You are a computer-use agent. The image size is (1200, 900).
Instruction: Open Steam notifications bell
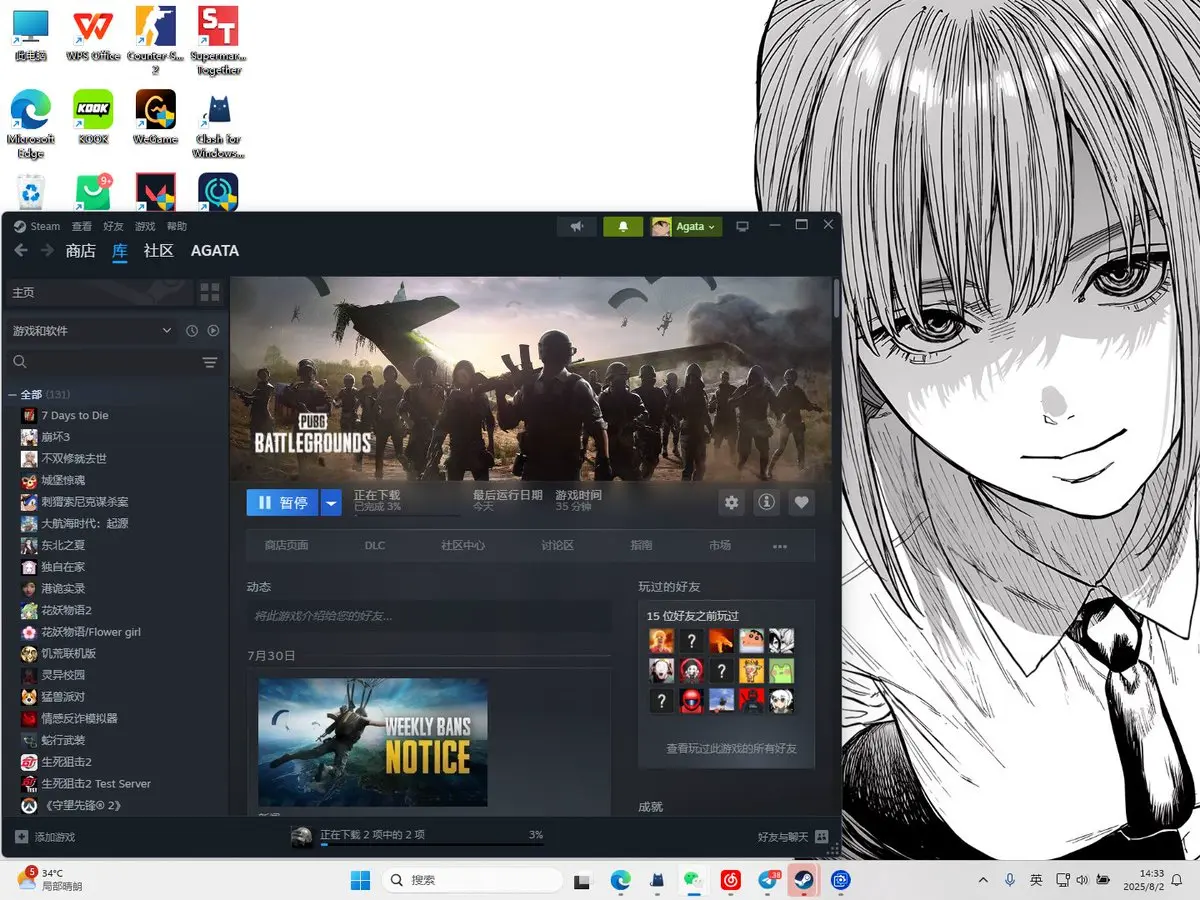(623, 227)
